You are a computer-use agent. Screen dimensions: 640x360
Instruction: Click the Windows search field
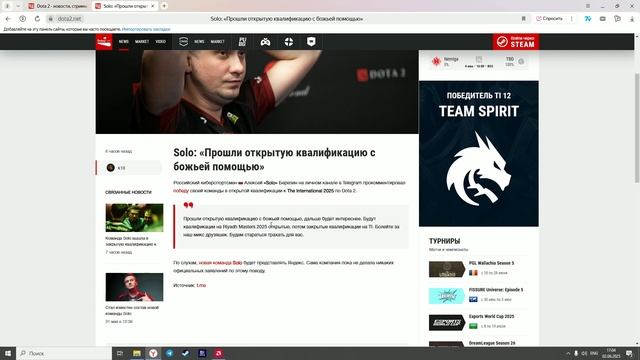(64, 353)
